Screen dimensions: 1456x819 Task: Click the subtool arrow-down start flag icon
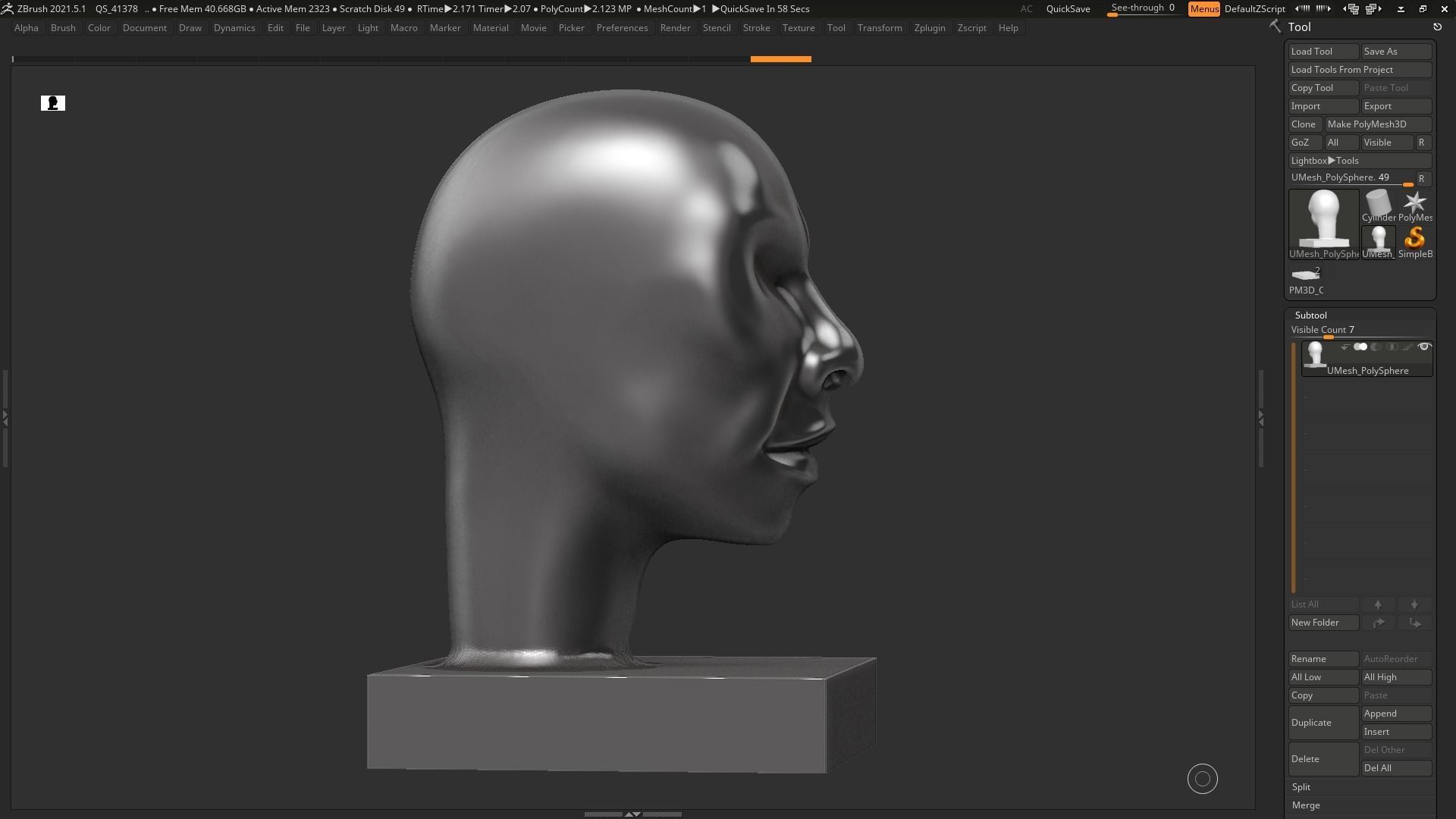pyautogui.click(x=1345, y=347)
